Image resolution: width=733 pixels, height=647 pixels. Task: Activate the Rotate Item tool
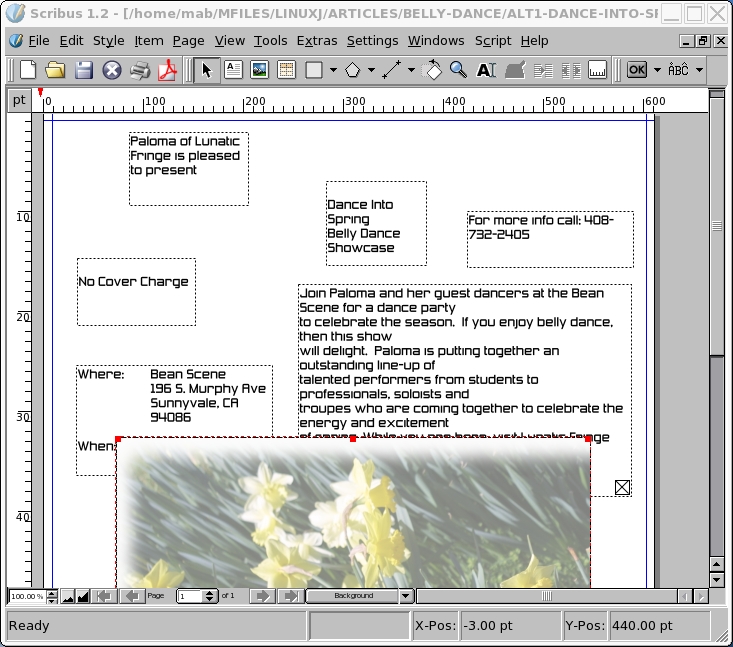click(433, 70)
